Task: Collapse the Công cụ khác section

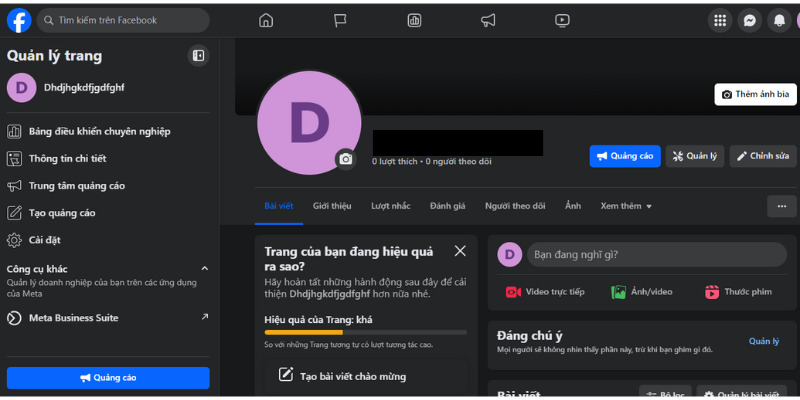Action: click(205, 268)
